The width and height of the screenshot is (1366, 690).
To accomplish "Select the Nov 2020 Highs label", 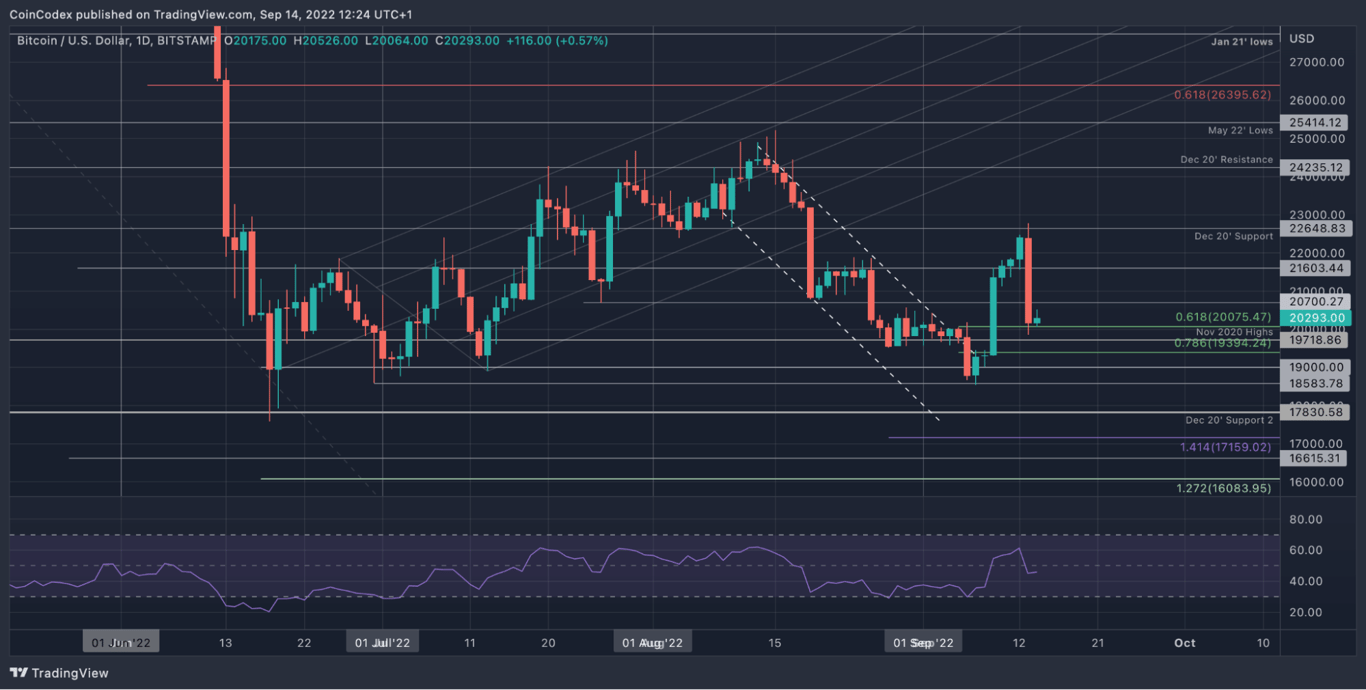I will click(x=1233, y=331).
